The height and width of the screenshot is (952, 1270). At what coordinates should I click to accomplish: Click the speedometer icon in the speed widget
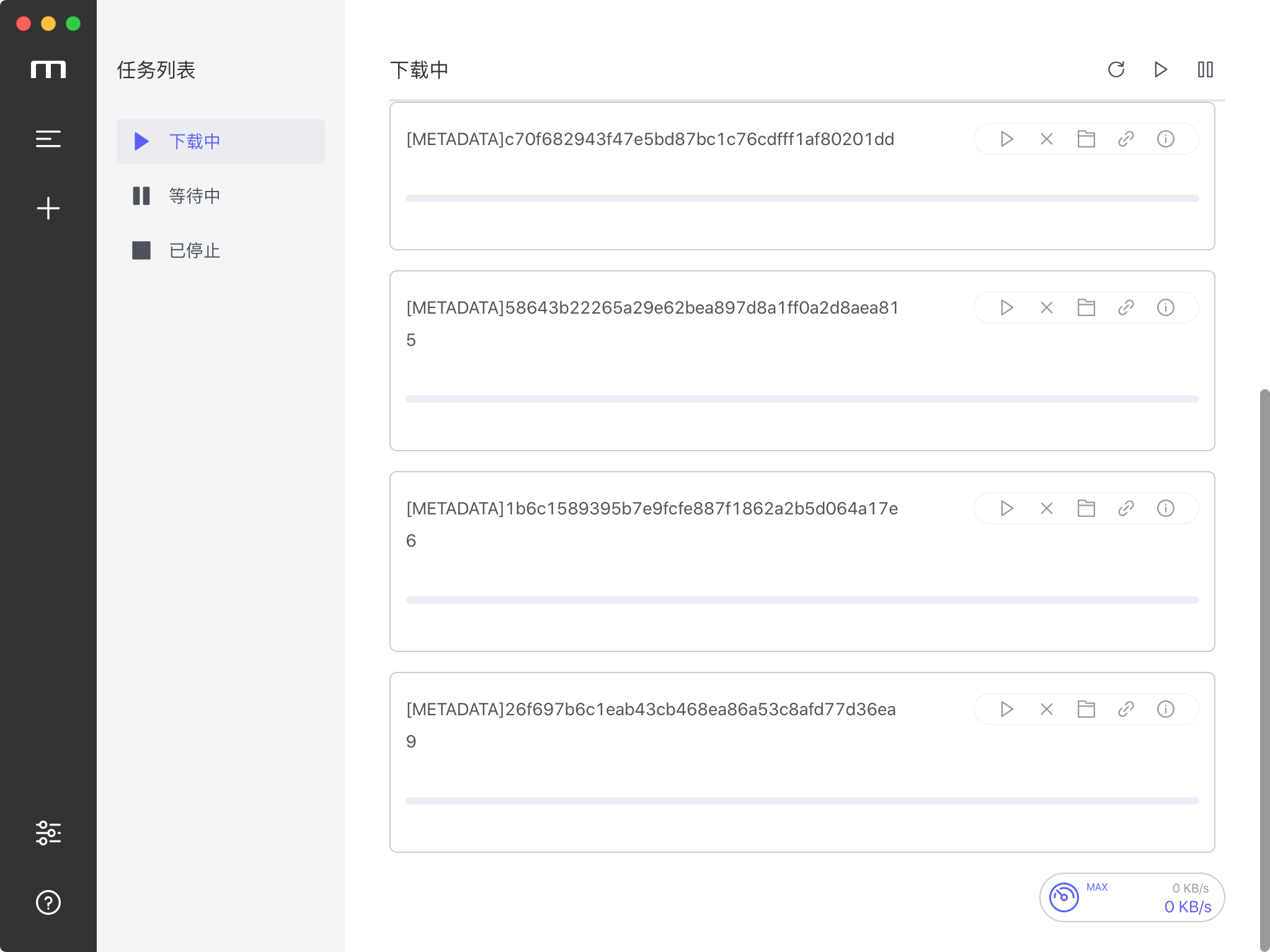point(1064,897)
